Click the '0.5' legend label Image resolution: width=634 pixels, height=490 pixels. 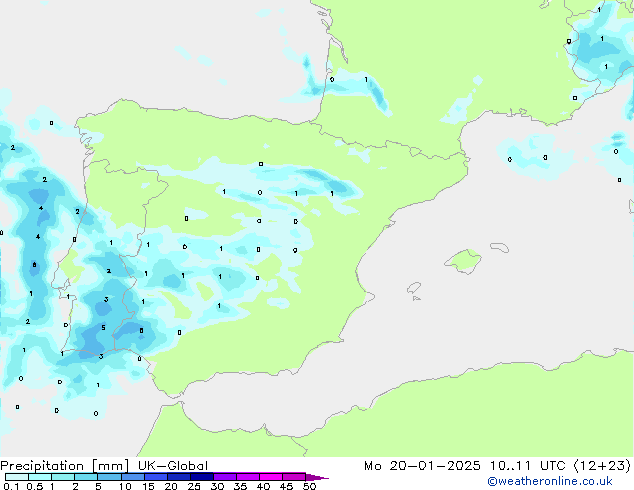pyautogui.click(x=35, y=486)
